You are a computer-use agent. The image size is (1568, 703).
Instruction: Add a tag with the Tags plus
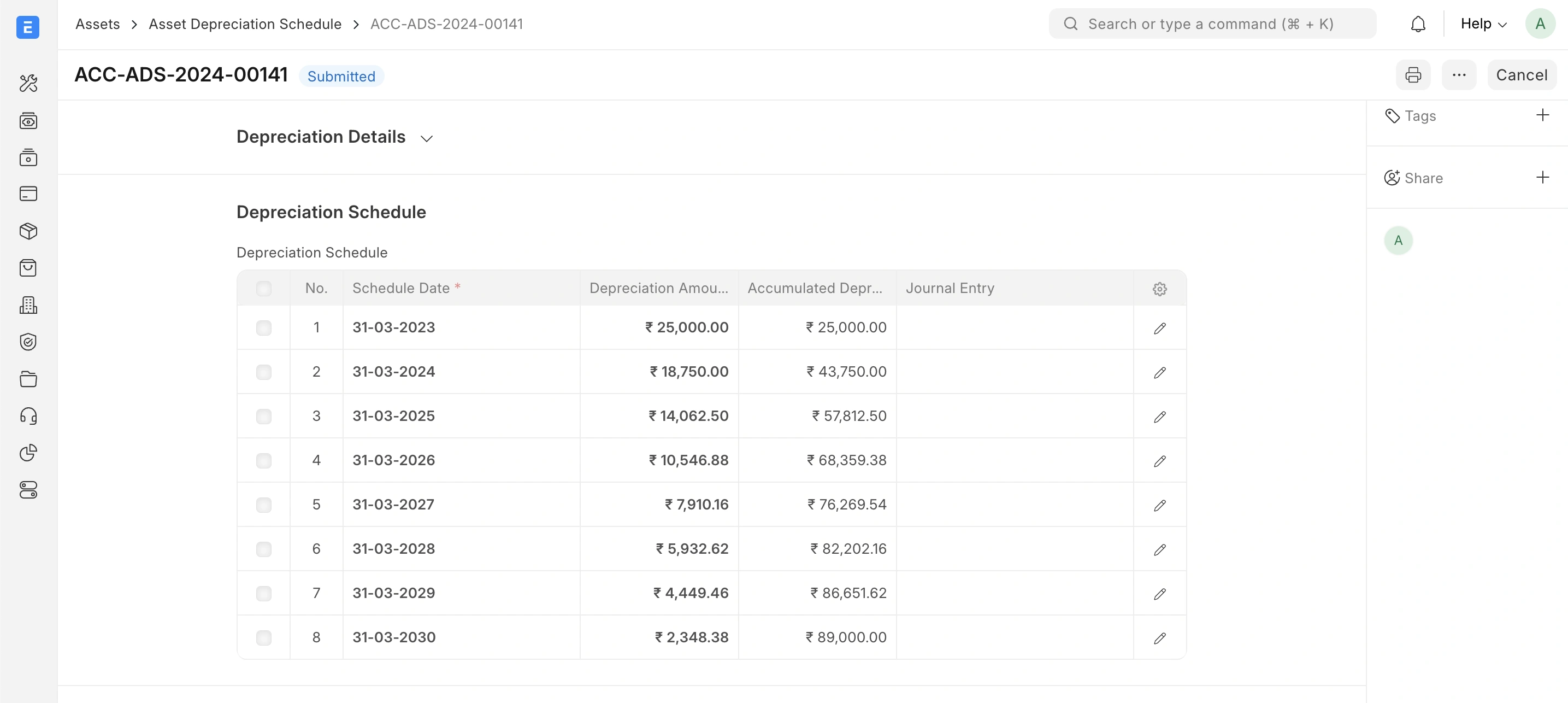pos(1542,115)
